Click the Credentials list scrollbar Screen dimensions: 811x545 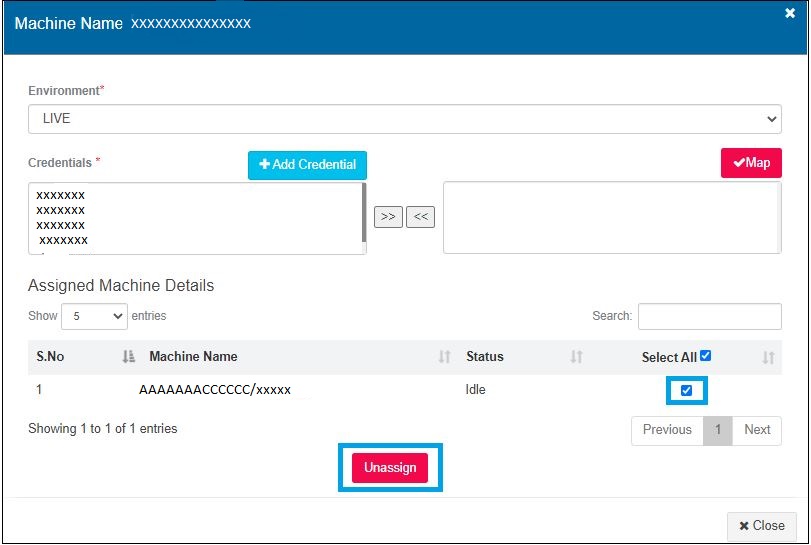click(x=363, y=213)
